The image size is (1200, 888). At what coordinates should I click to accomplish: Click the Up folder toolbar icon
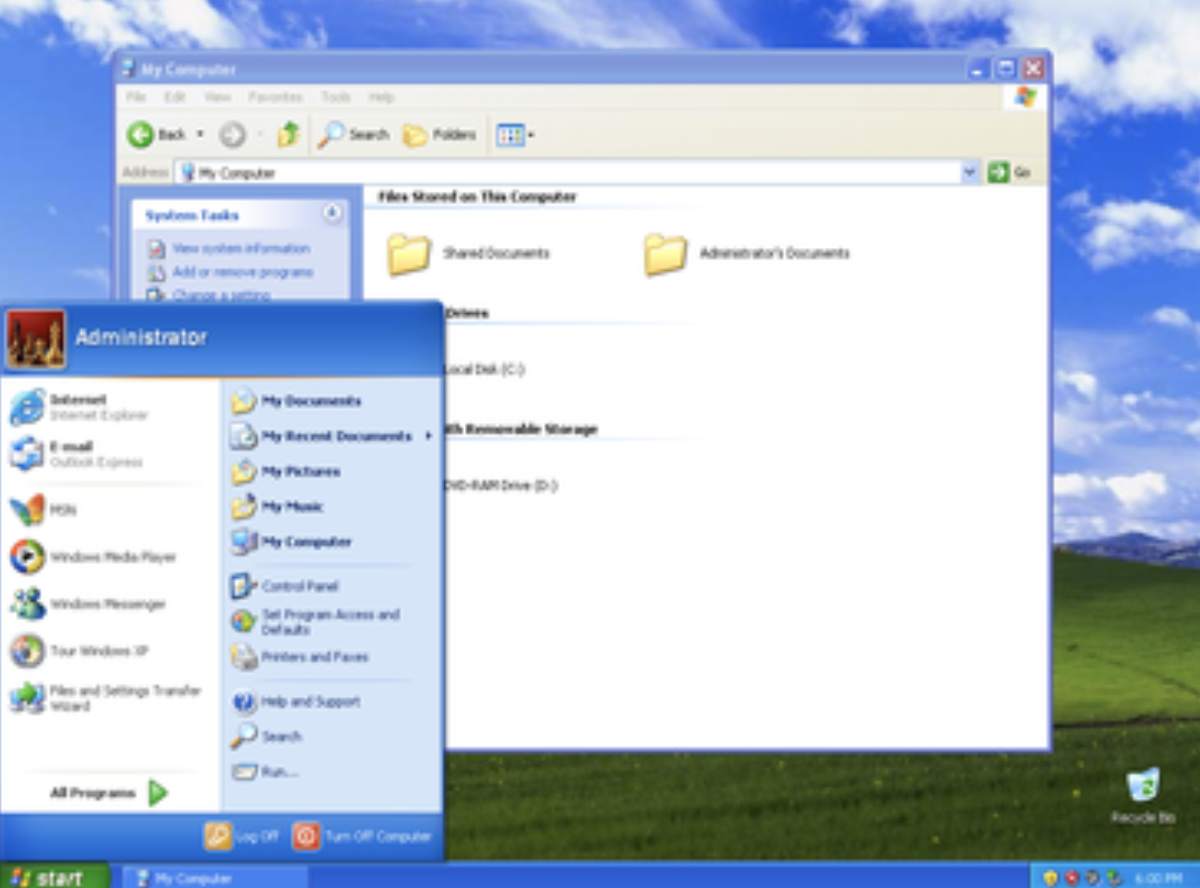289,134
